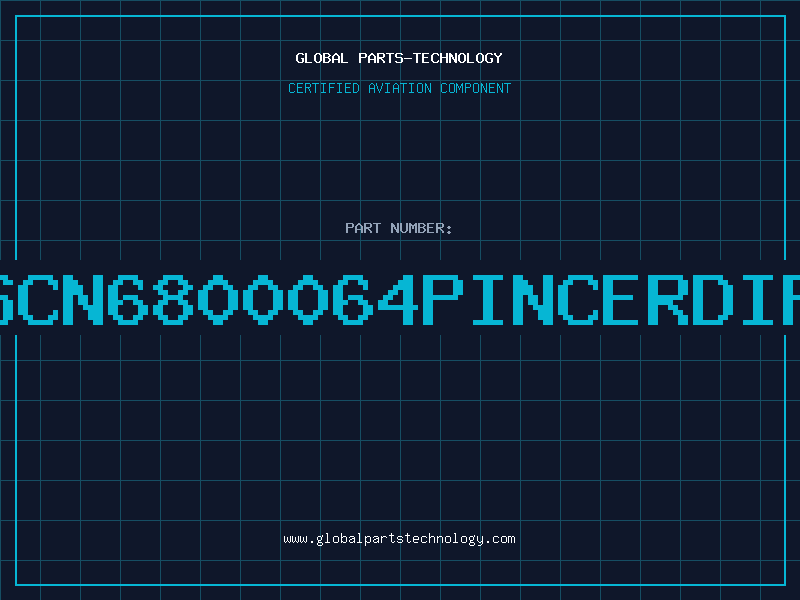Image resolution: width=800 pixels, height=600 pixels.
Task: Click the first digit 6 after SCN
Action: click(129, 299)
